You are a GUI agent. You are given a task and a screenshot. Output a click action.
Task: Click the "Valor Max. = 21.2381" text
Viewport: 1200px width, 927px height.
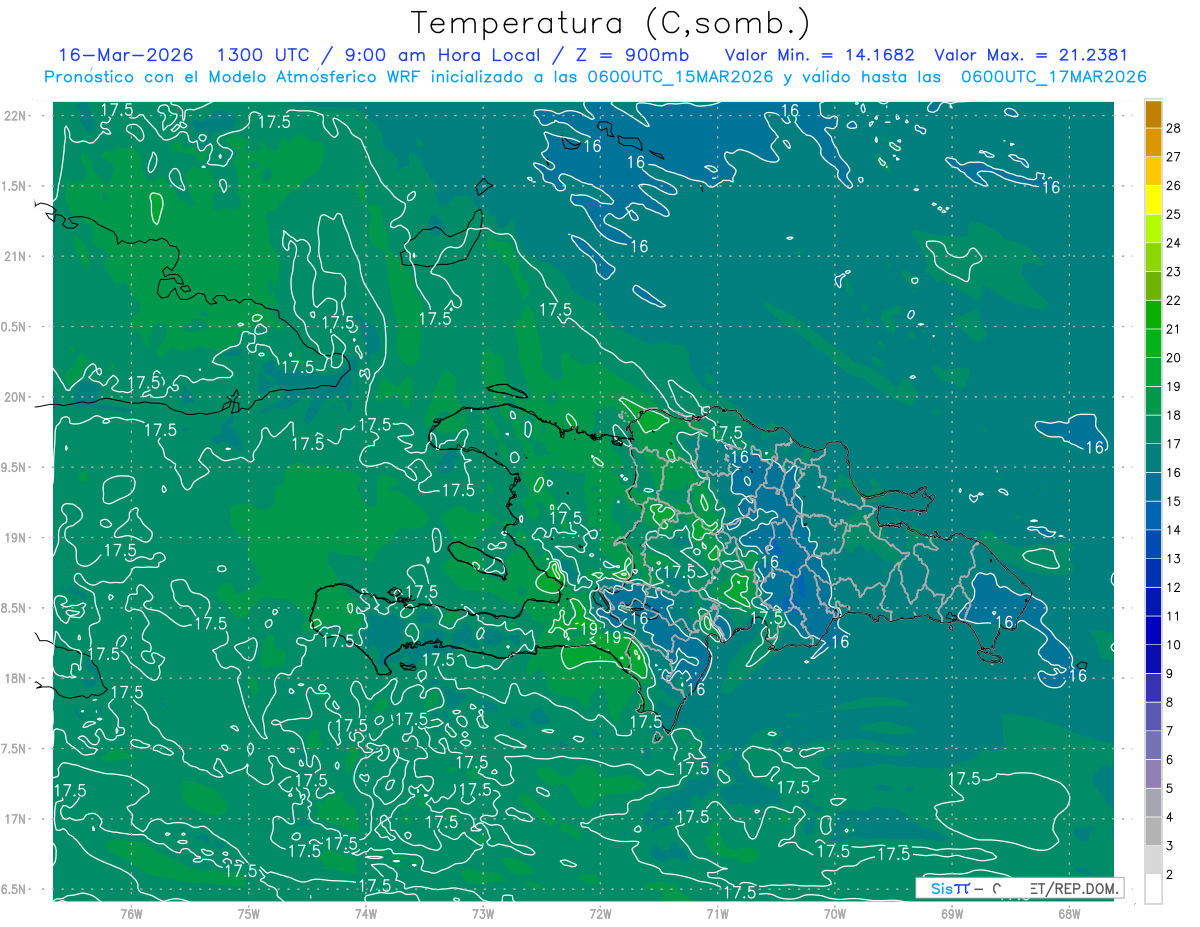[x=1031, y=55]
